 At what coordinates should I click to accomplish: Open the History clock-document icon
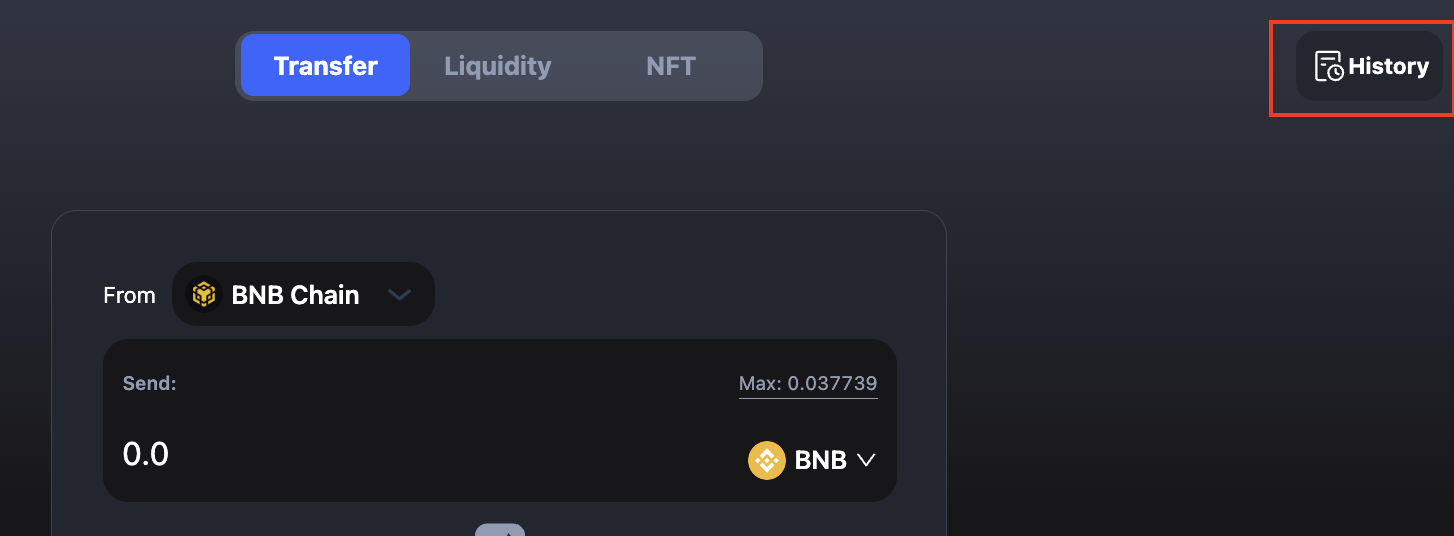(1328, 66)
